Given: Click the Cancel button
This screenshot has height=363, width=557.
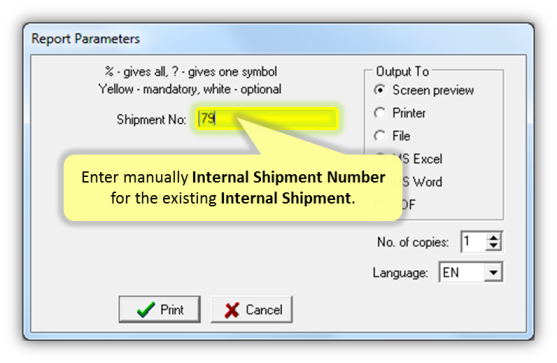Looking at the screenshot, I should pyautogui.click(x=252, y=309).
